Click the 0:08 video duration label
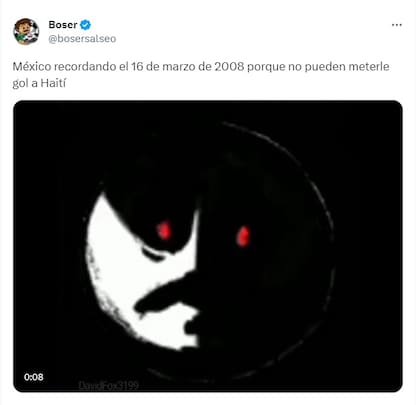Image resolution: width=420 pixels, height=405 pixels. [34, 377]
